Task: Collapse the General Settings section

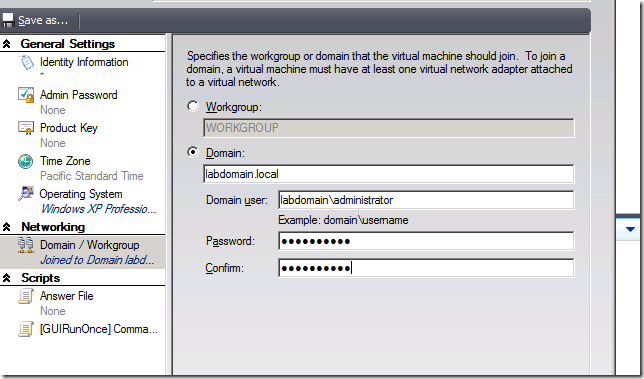Action: click(7, 44)
